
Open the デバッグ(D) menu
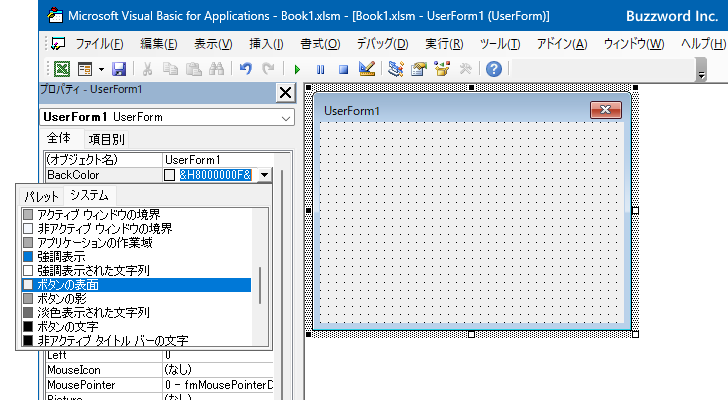[x=383, y=44]
